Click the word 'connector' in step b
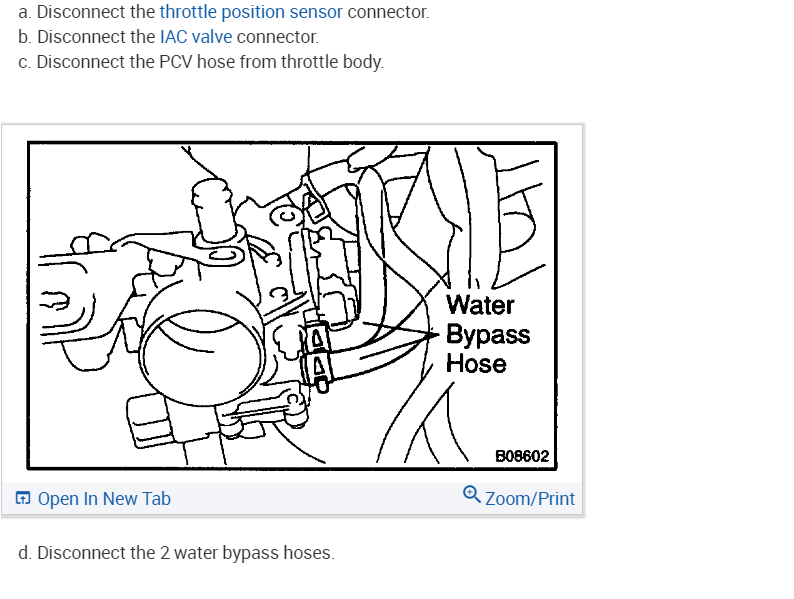 [x=277, y=37]
